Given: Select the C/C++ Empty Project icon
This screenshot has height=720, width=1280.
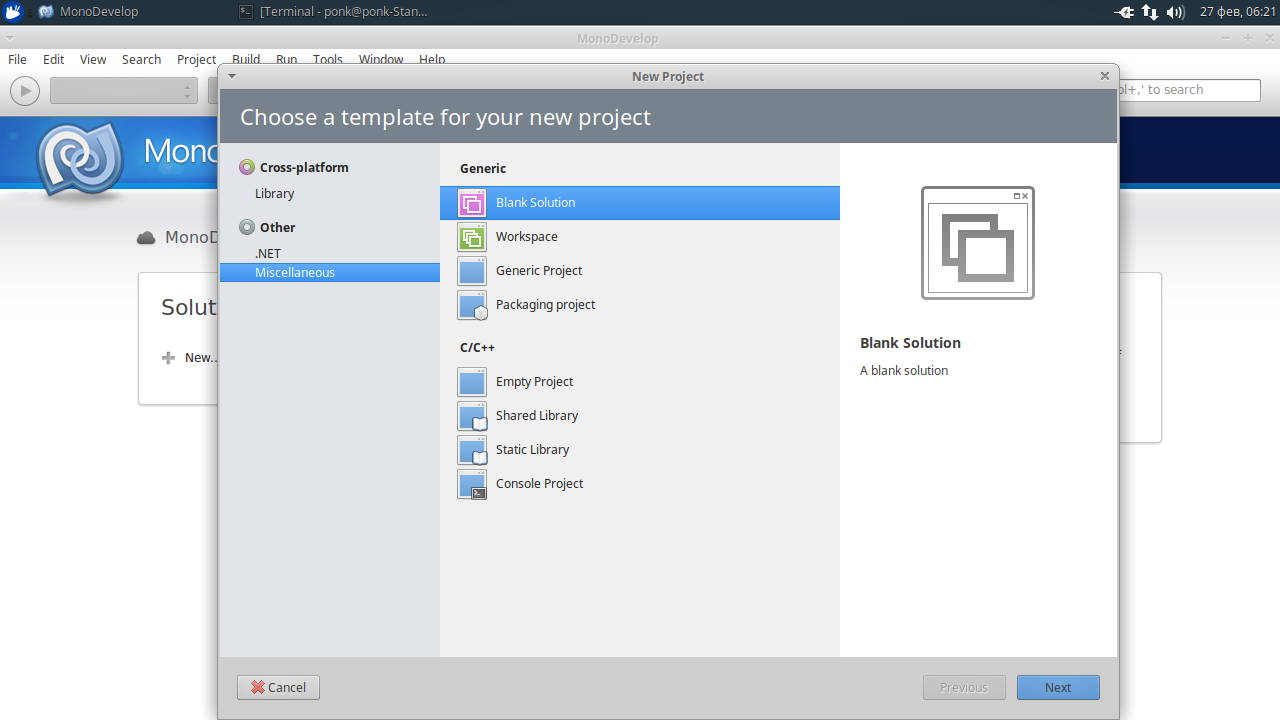Looking at the screenshot, I should click(x=472, y=382).
